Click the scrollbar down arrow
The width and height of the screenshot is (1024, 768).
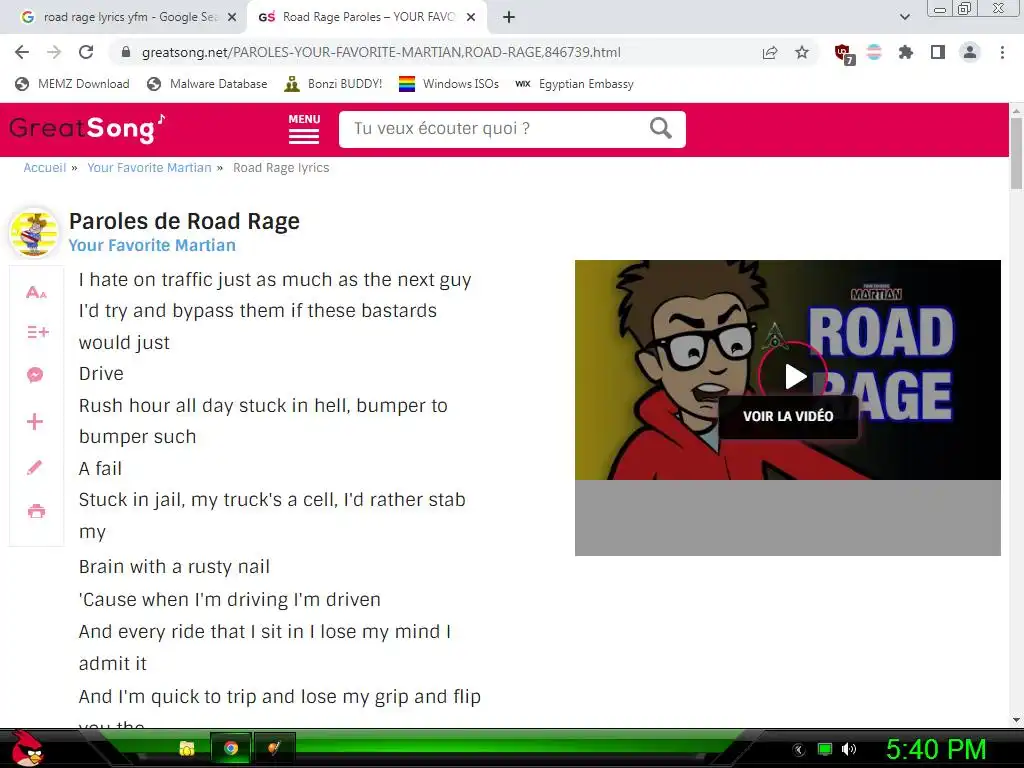1016,720
